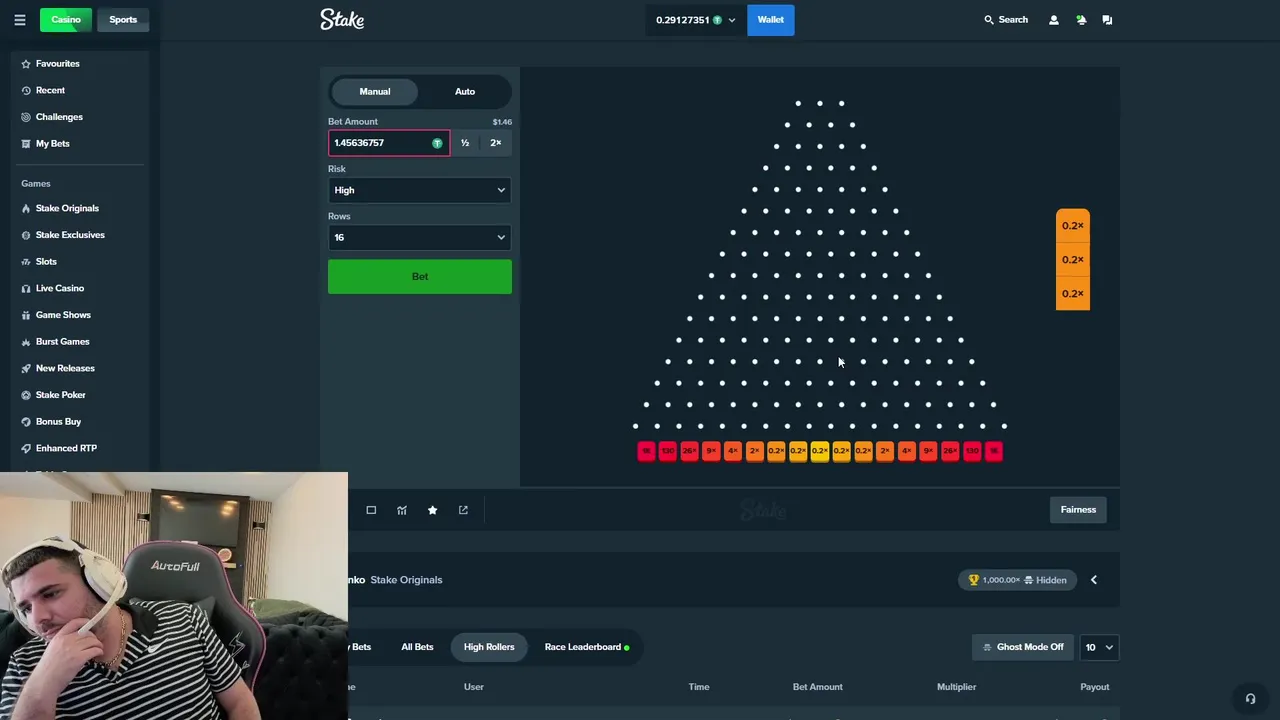Click the Search text in header
This screenshot has height=720, width=1280.
coord(1013,20)
